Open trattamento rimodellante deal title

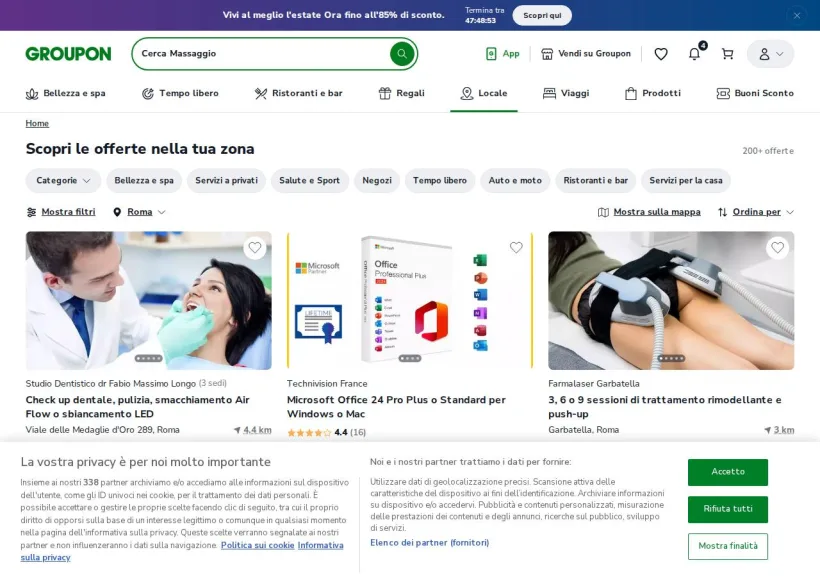[x=665, y=406]
